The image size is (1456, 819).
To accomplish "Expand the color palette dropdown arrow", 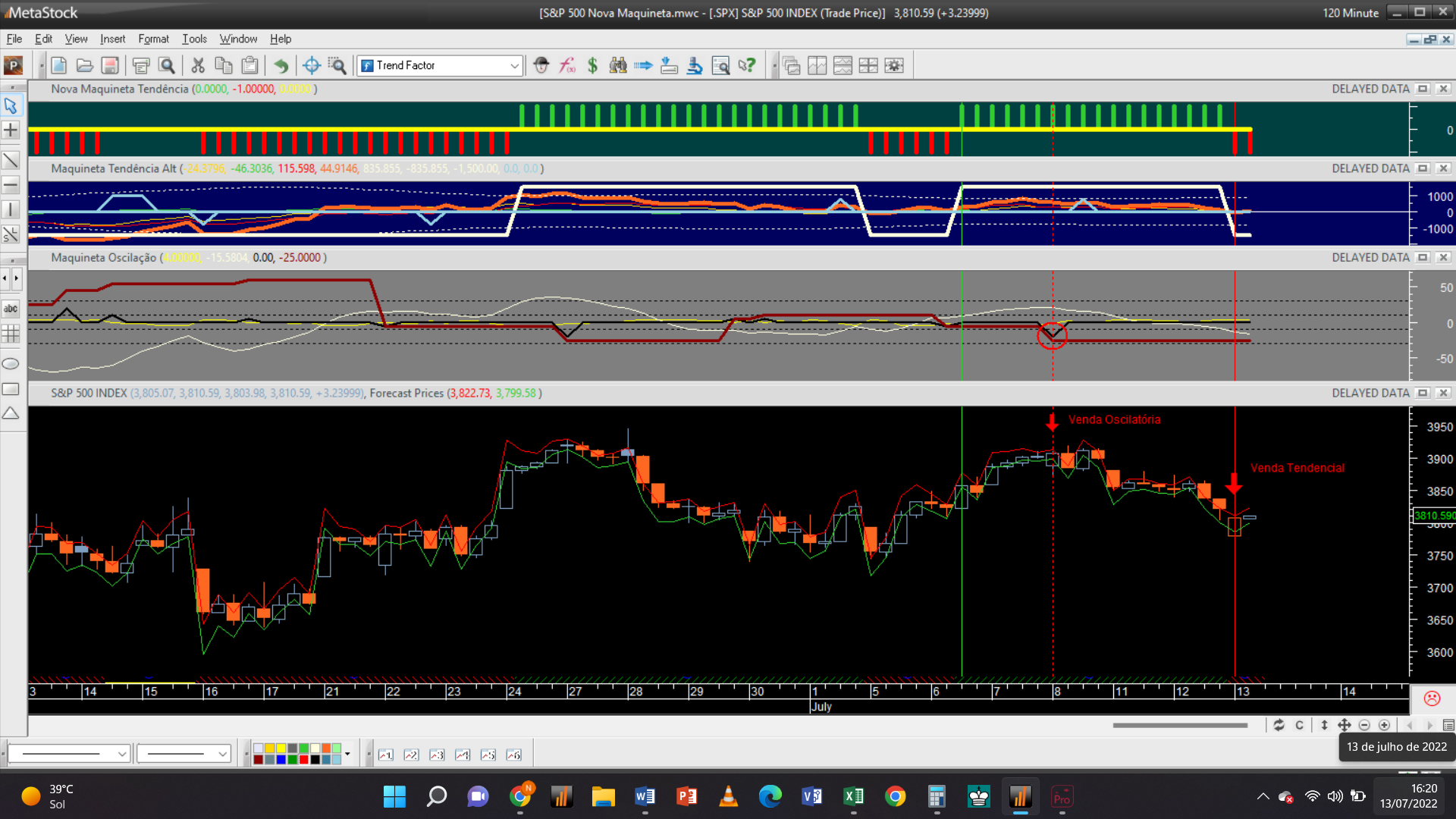I will [347, 754].
